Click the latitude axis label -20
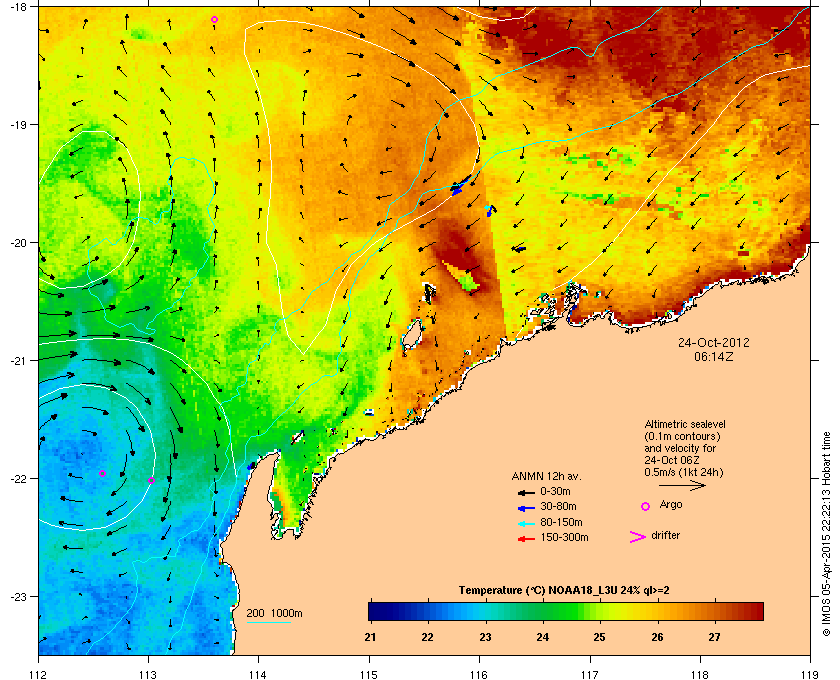Screen dimensions: 840x680 17,242
